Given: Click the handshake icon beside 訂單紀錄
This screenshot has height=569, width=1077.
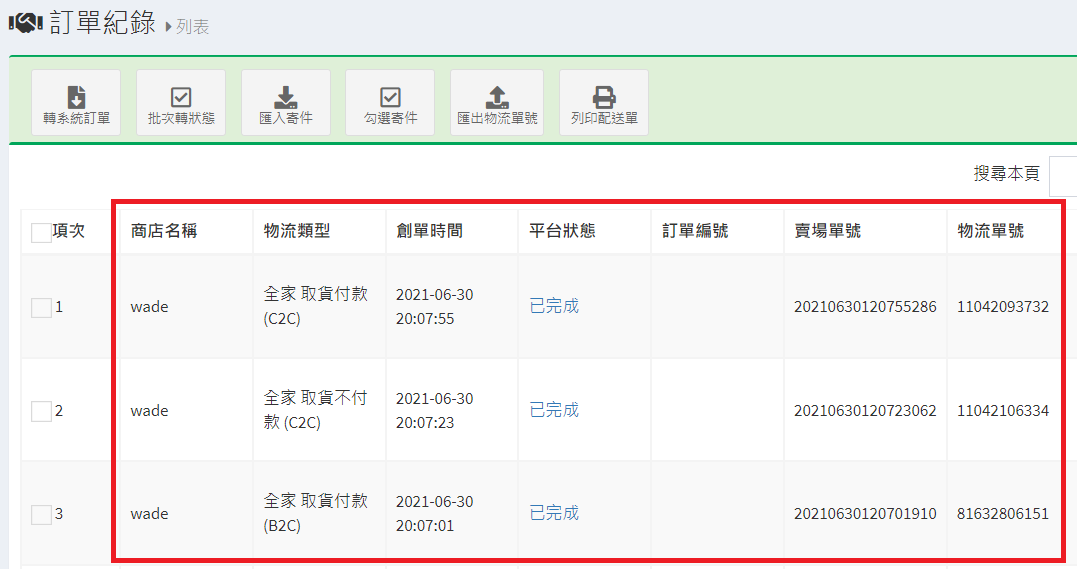Looking at the screenshot, I should coord(25,23).
